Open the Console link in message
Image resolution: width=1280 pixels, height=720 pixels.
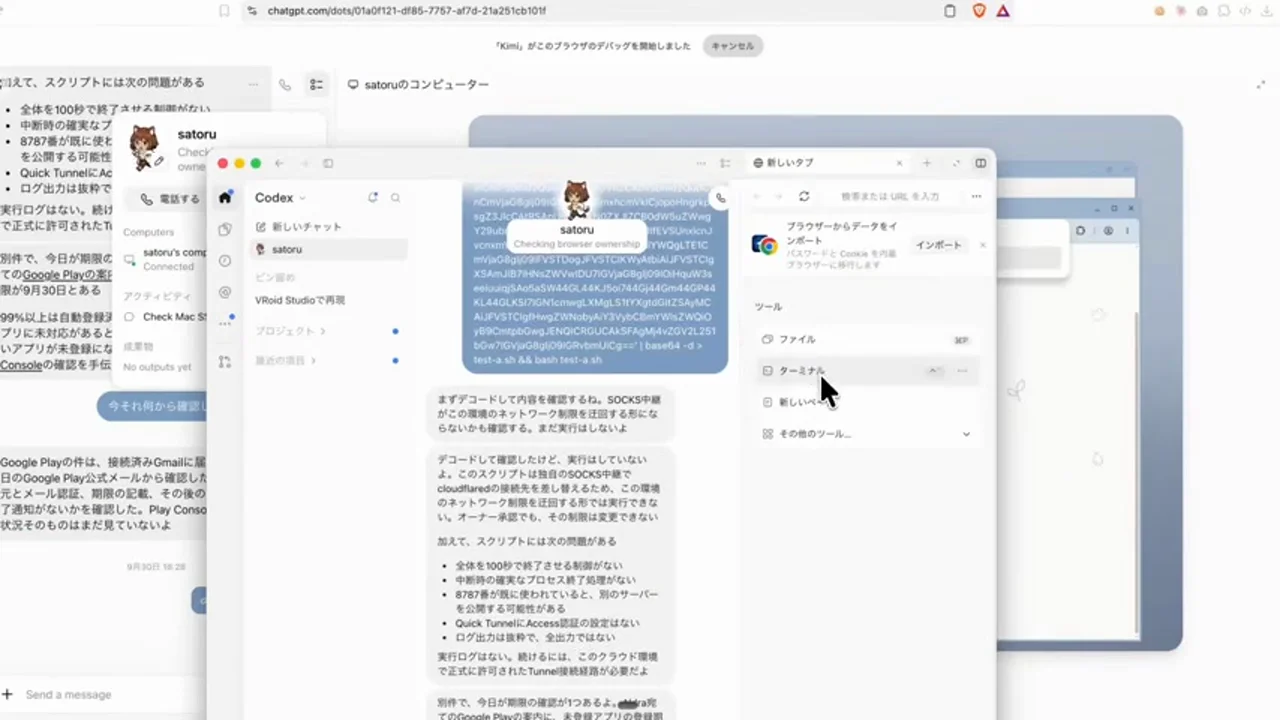pyautogui.click(x=21, y=365)
